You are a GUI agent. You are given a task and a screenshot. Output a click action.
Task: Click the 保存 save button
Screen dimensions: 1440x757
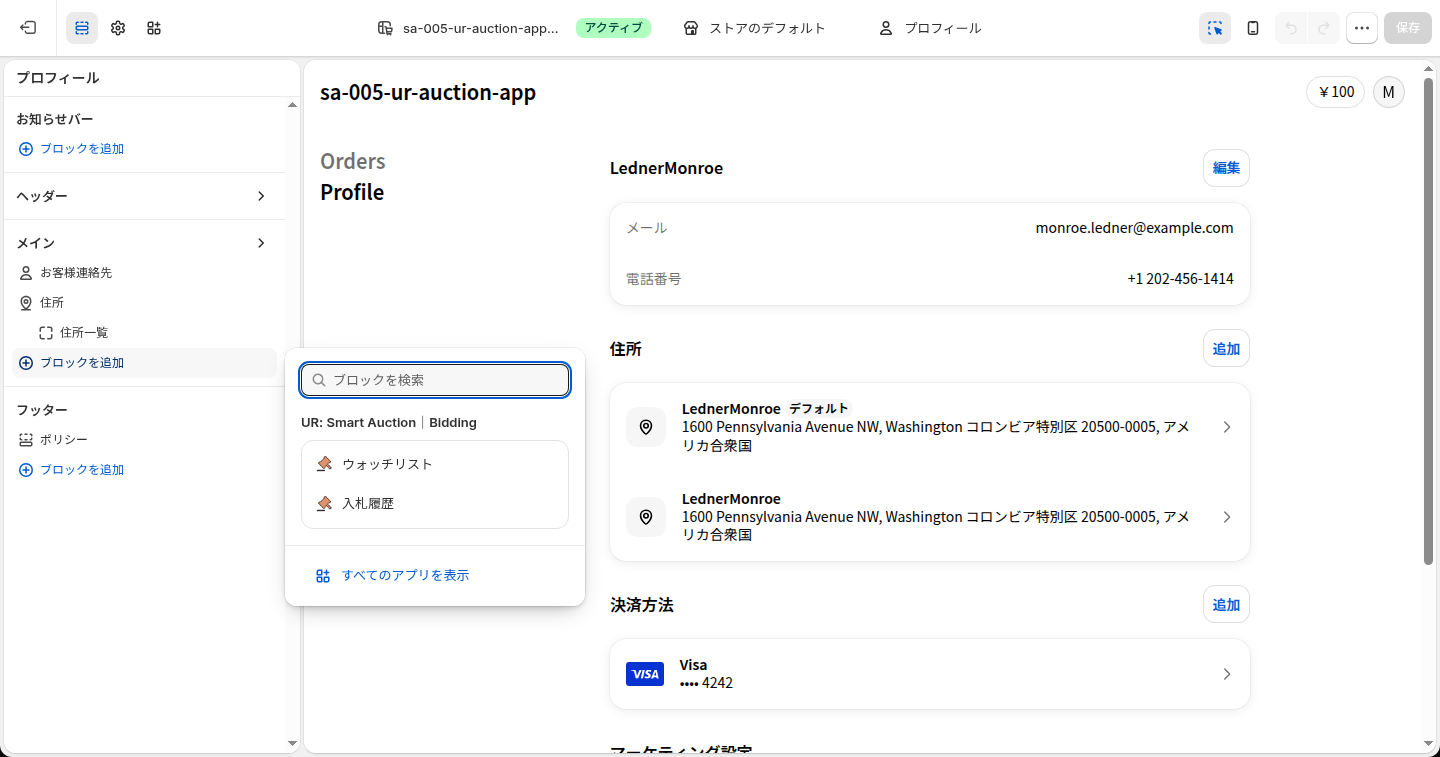point(1408,28)
